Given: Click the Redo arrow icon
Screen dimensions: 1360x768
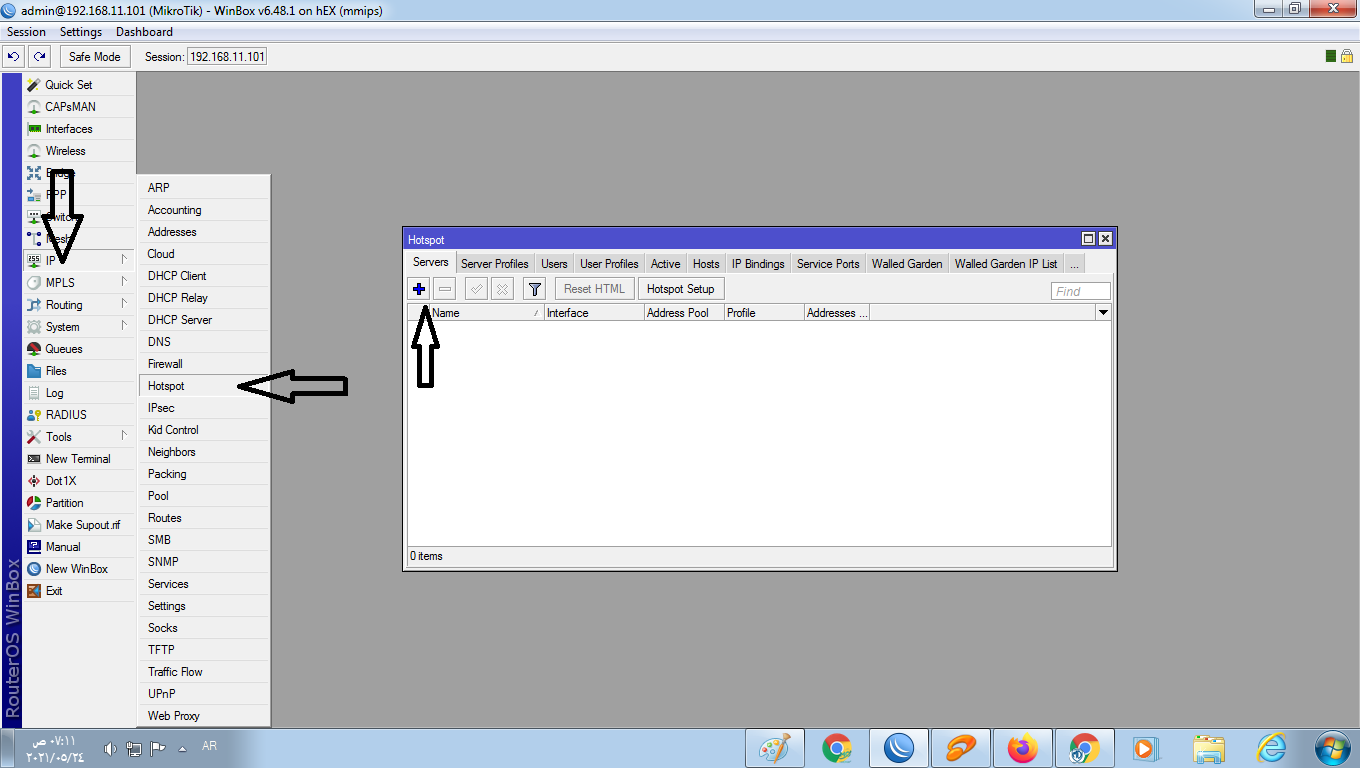Looking at the screenshot, I should [x=39, y=57].
